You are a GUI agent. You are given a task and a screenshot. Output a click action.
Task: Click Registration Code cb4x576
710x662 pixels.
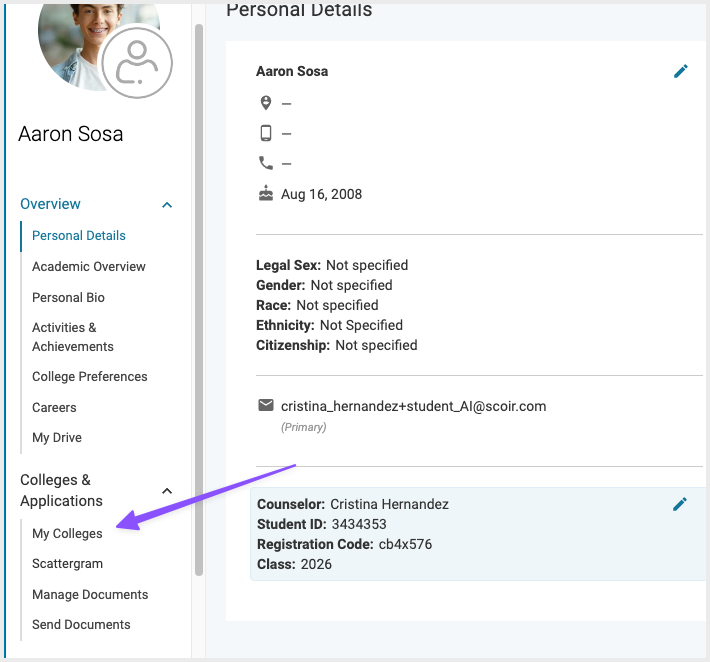click(x=405, y=544)
